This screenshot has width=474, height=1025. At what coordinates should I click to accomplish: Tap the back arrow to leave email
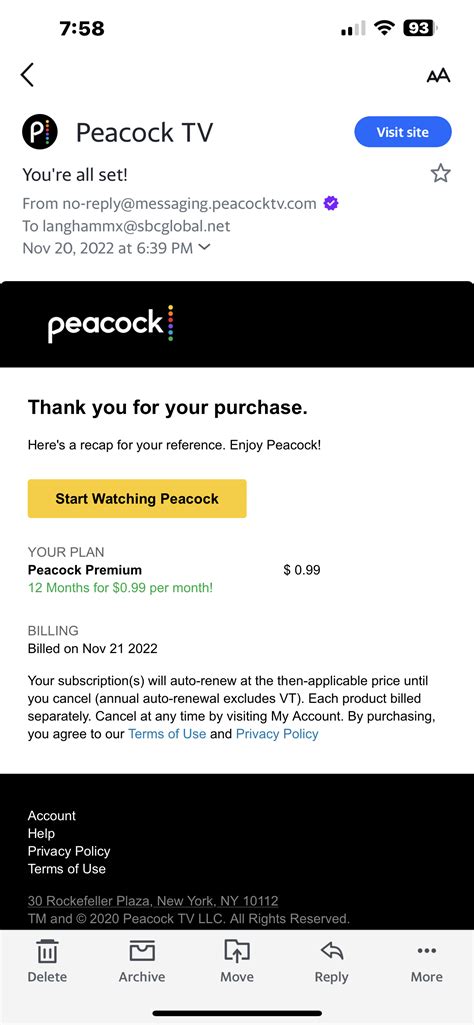pyautogui.click(x=27, y=75)
